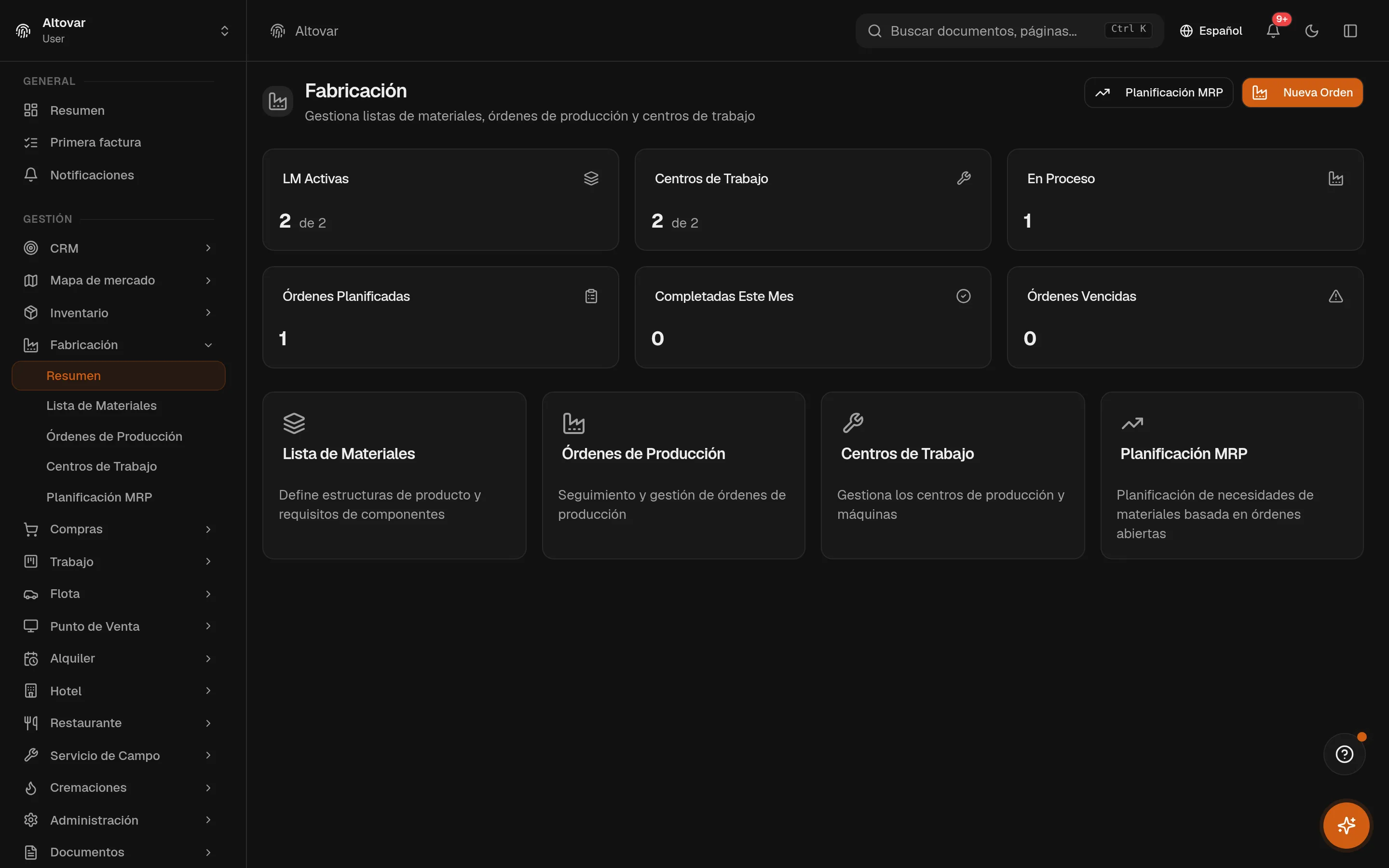Click the factory icon in En Proceso card
The height and width of the screenshot is (868, 1389).
(1335, 178)
